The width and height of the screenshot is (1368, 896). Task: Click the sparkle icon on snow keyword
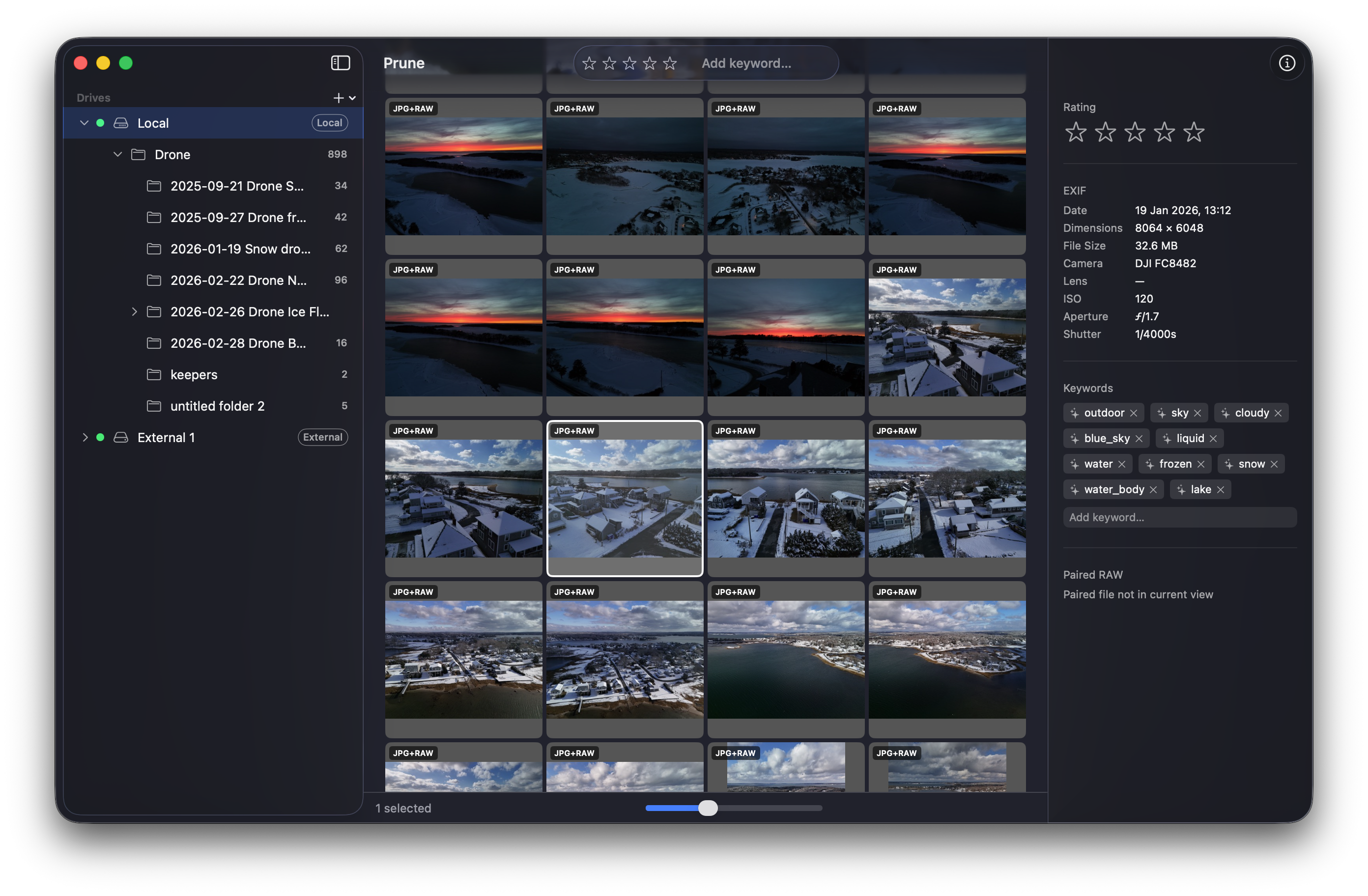1228,464
